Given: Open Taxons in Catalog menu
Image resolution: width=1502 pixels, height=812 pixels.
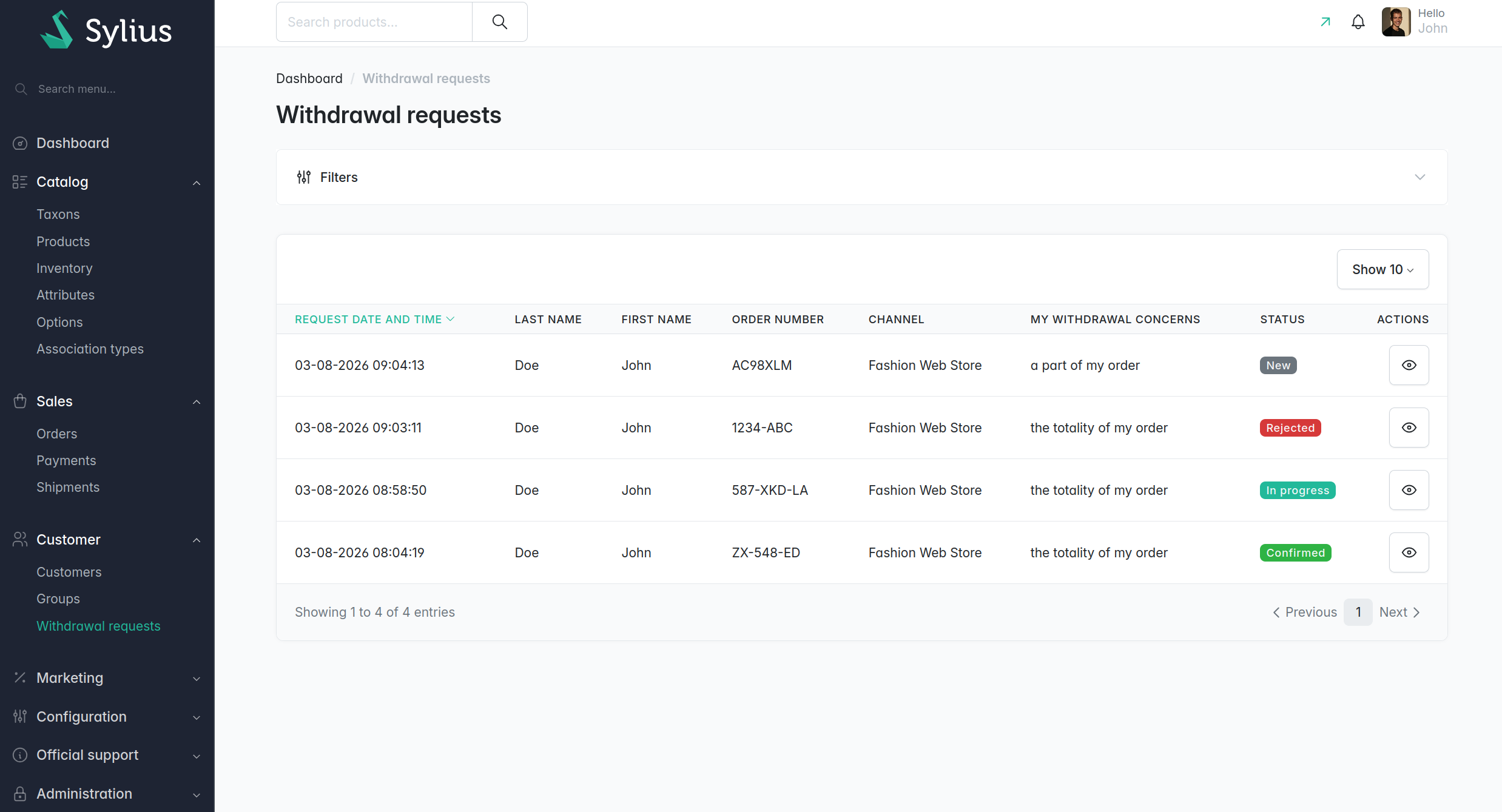Looking at the screenshot, I should click(x=58, y=214).
